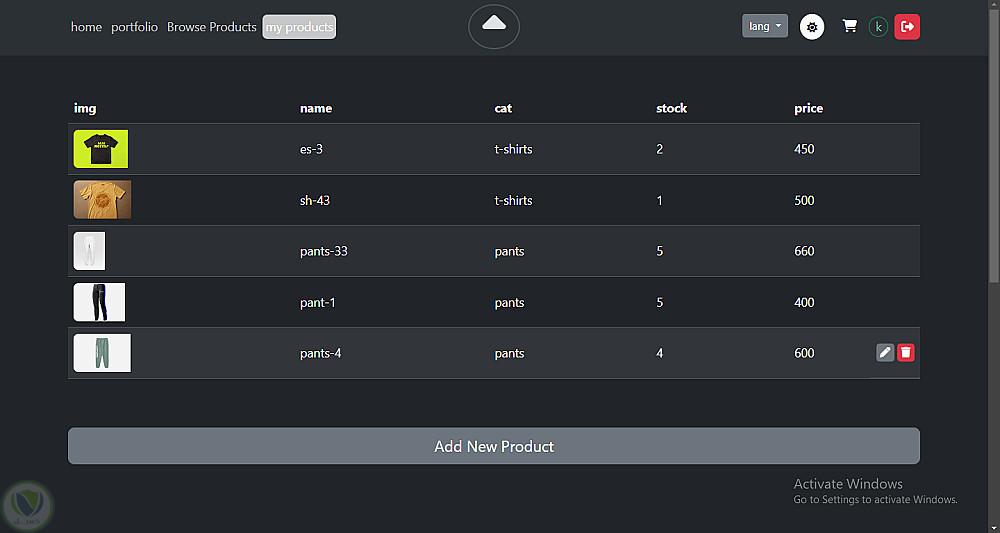Delete the pants-4 product
1000x533 pixels.
[906, 353]
